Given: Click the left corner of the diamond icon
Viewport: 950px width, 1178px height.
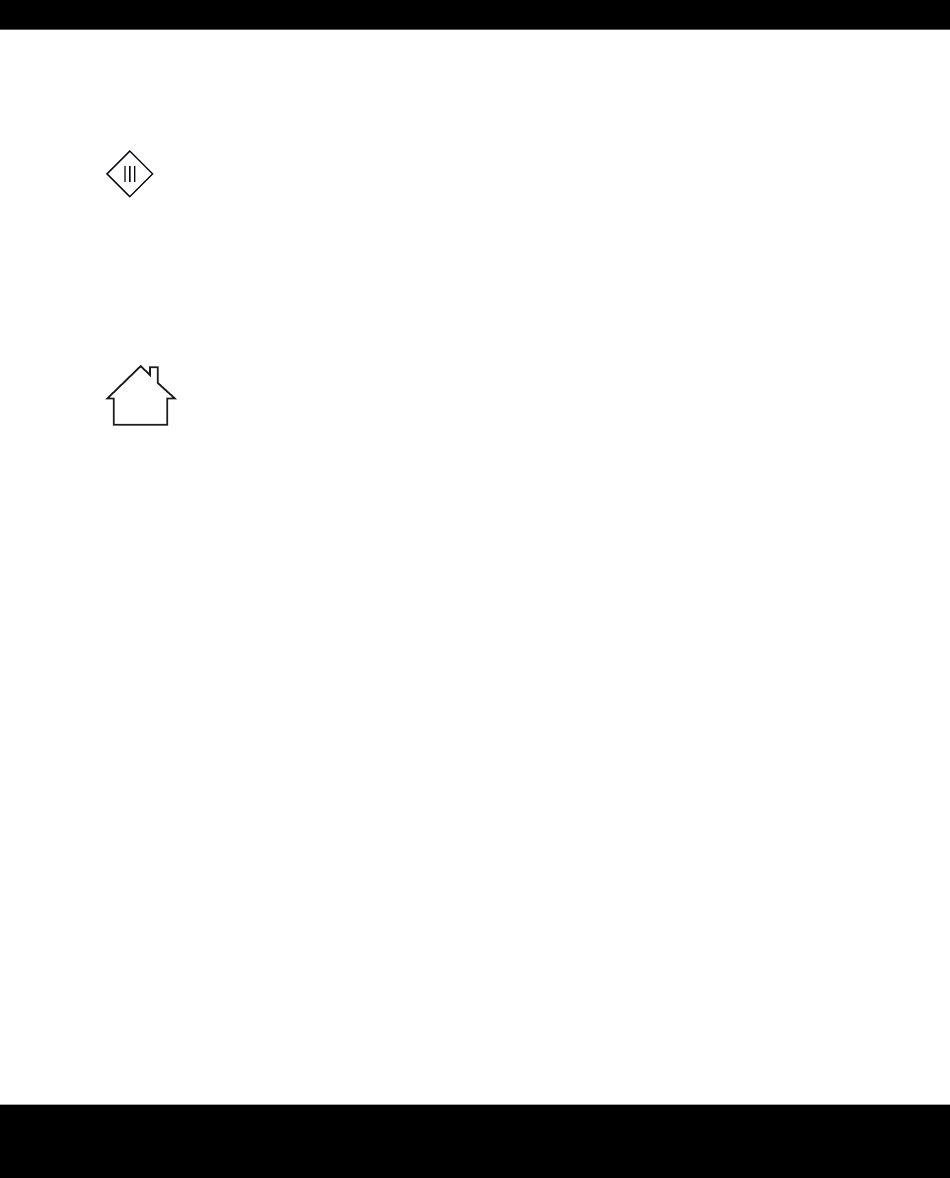Looking at the screenshot, I should [x=108, y=174].
